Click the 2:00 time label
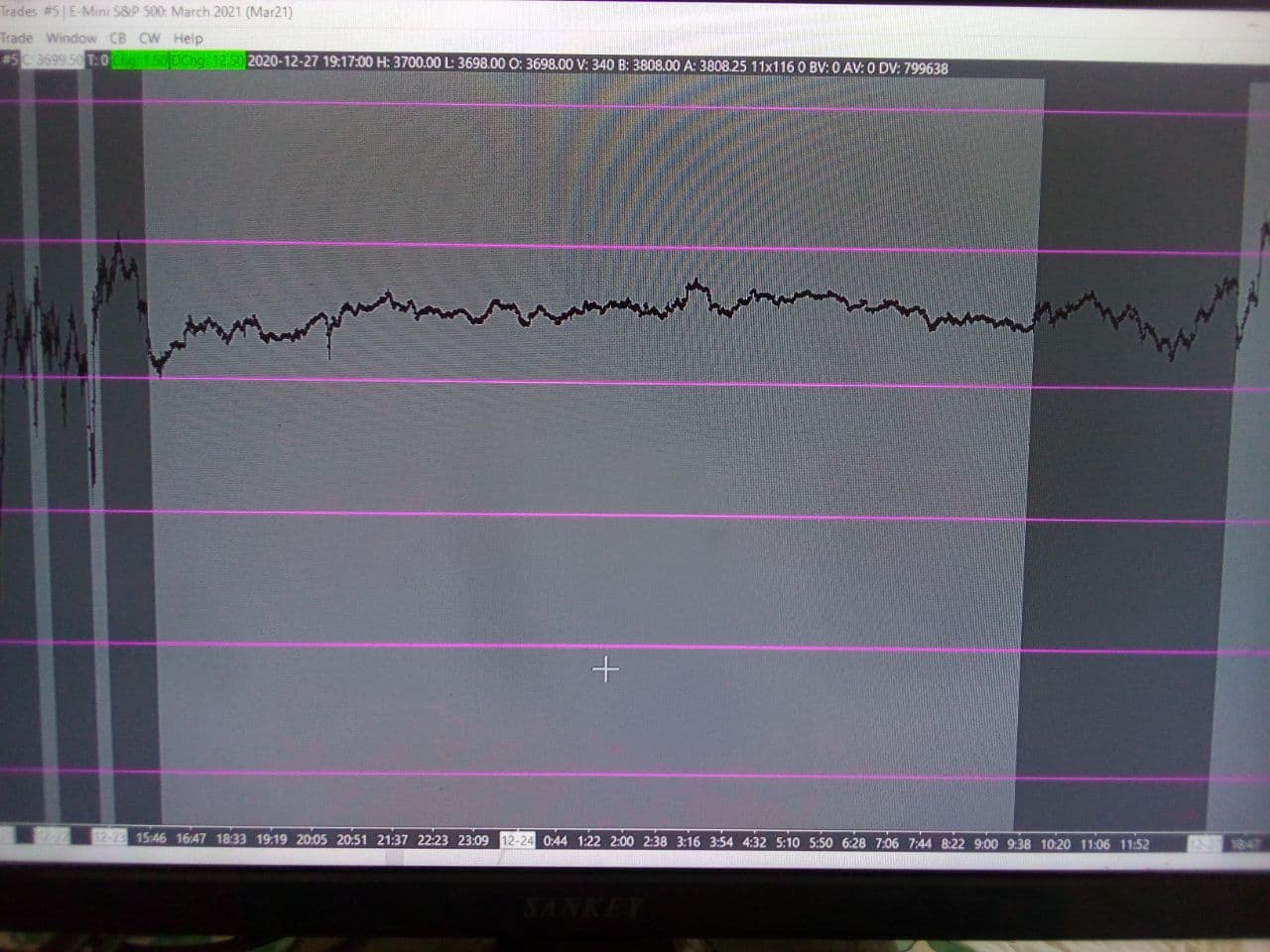The image size is (1270, 952). click(x=622, y=841)
